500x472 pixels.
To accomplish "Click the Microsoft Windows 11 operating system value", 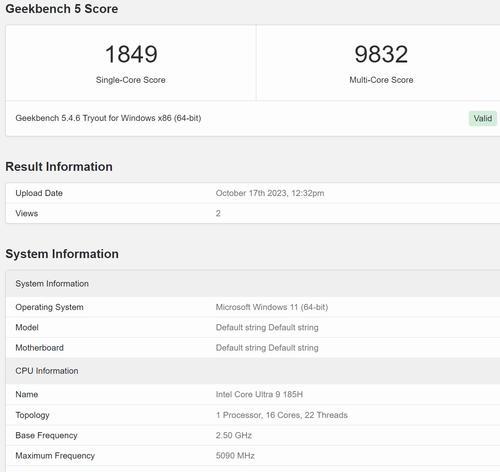I will point(272,307).
